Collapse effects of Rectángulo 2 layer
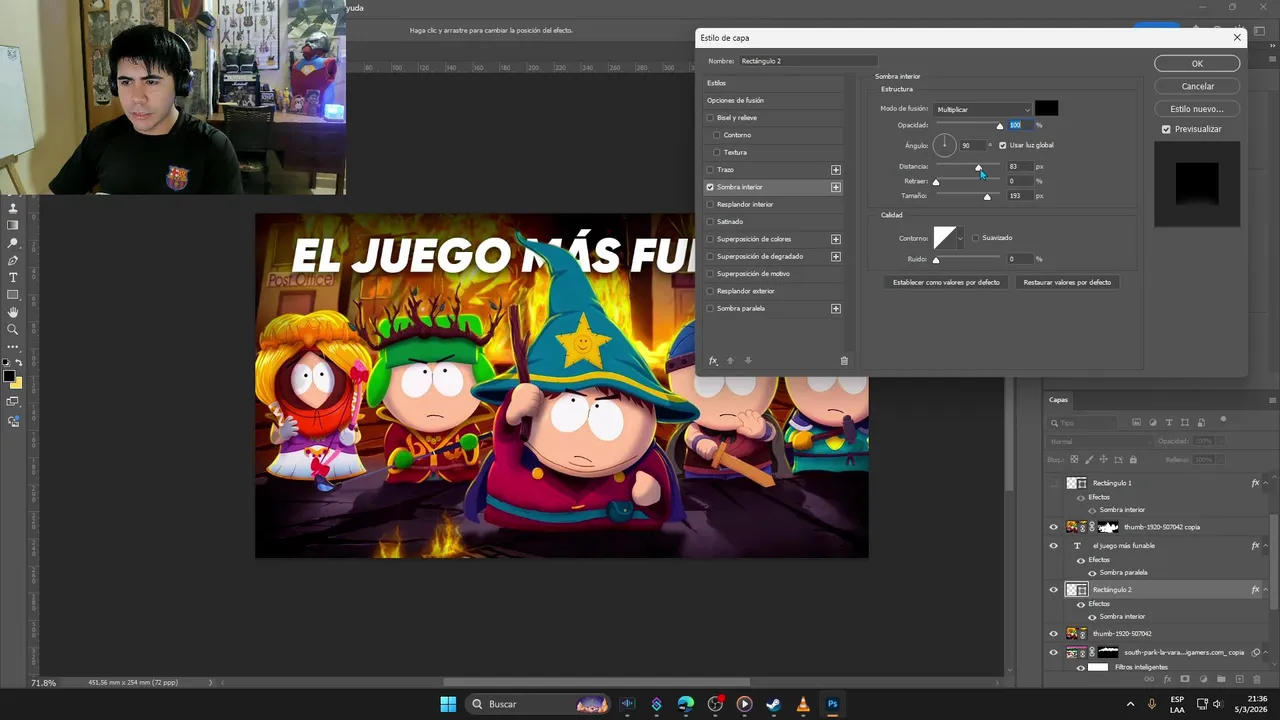 1266,590
